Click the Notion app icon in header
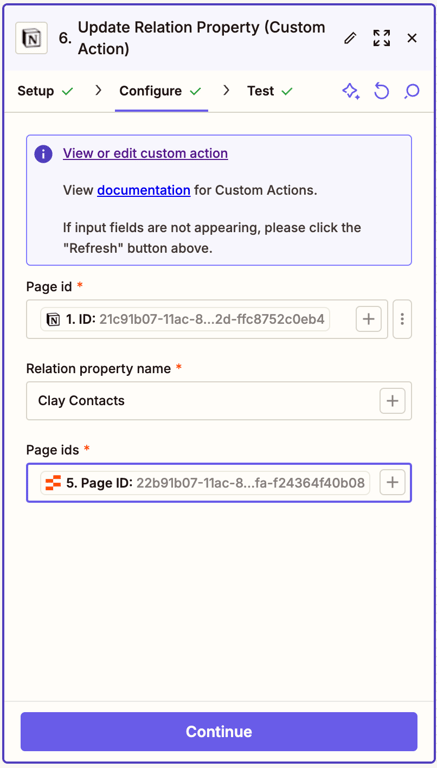This screenshot has width=437, height=768. pyautogui.click(x=31, y=38)
